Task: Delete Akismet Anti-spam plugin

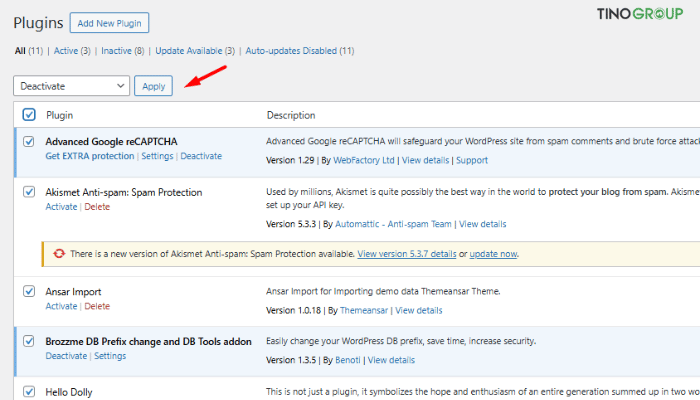Action: coord(97,207)
